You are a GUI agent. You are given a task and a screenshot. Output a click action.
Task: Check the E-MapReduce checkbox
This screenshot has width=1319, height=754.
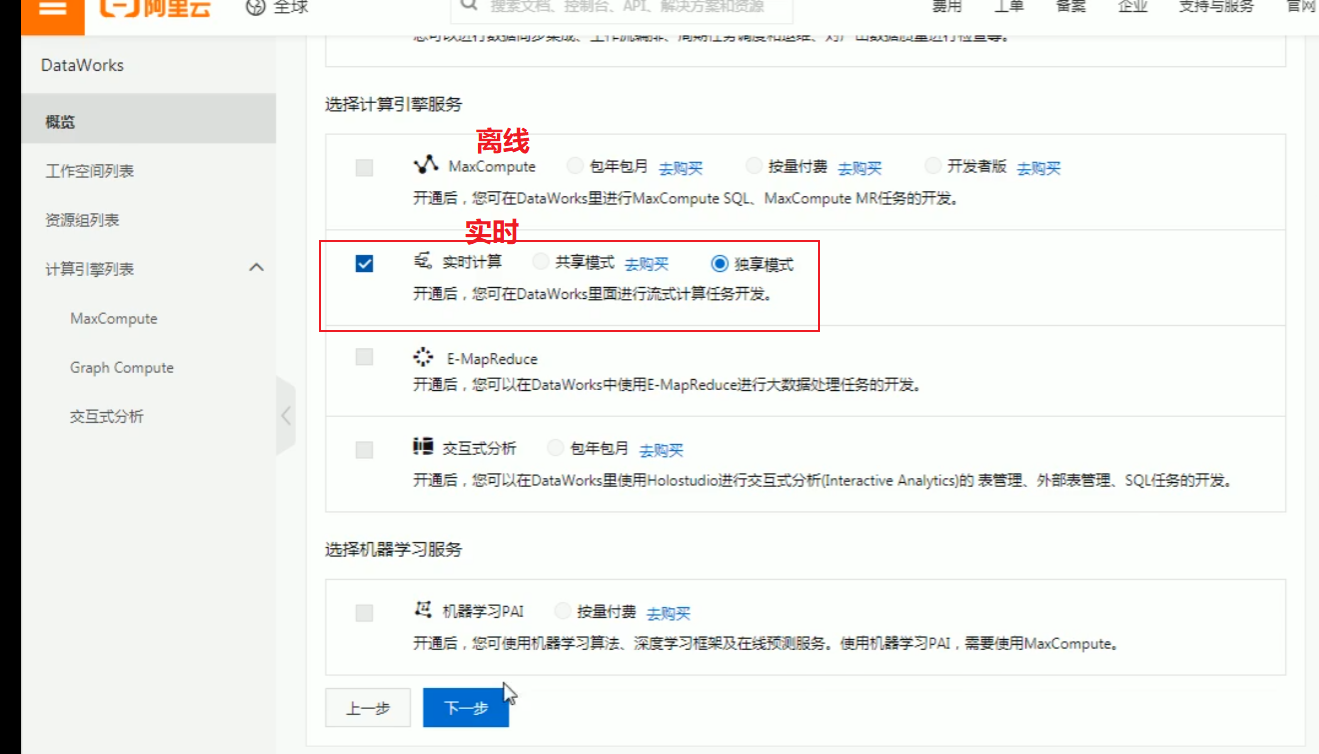point(364,357)
